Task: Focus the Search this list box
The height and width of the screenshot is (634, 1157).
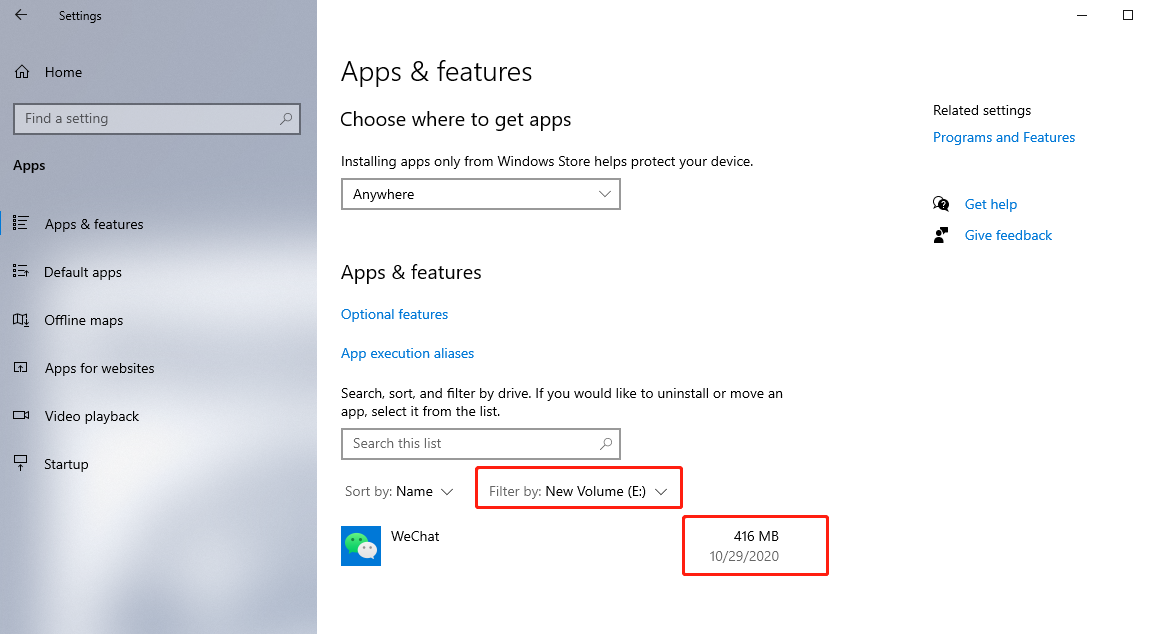Action: coord(480,444)
